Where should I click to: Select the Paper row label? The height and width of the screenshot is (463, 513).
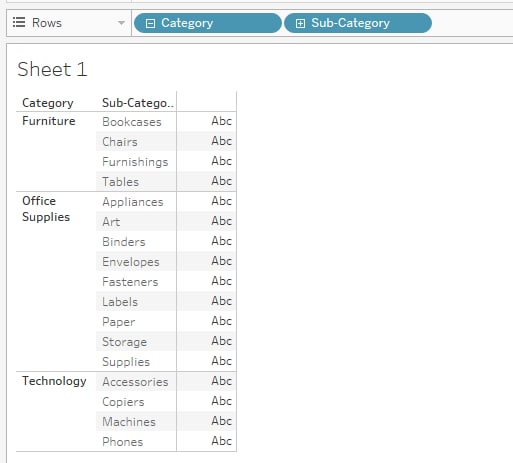[x=118, y=322]
